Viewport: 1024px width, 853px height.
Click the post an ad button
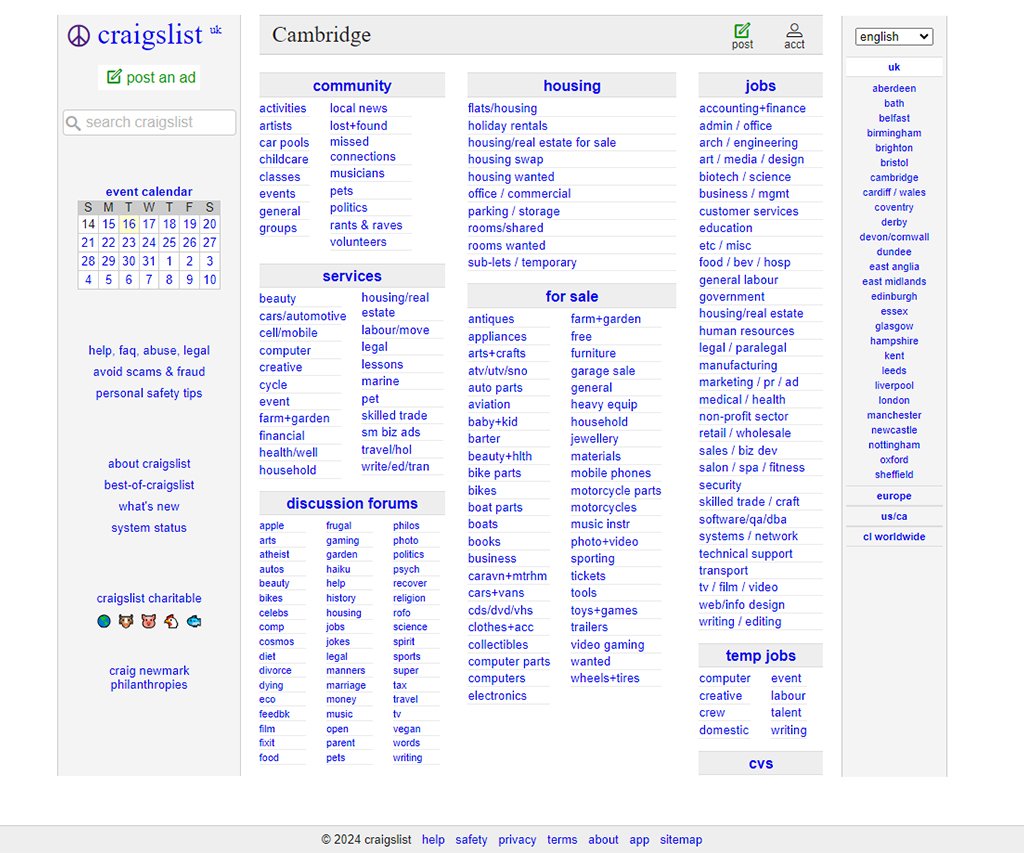(x=149, y=77)
